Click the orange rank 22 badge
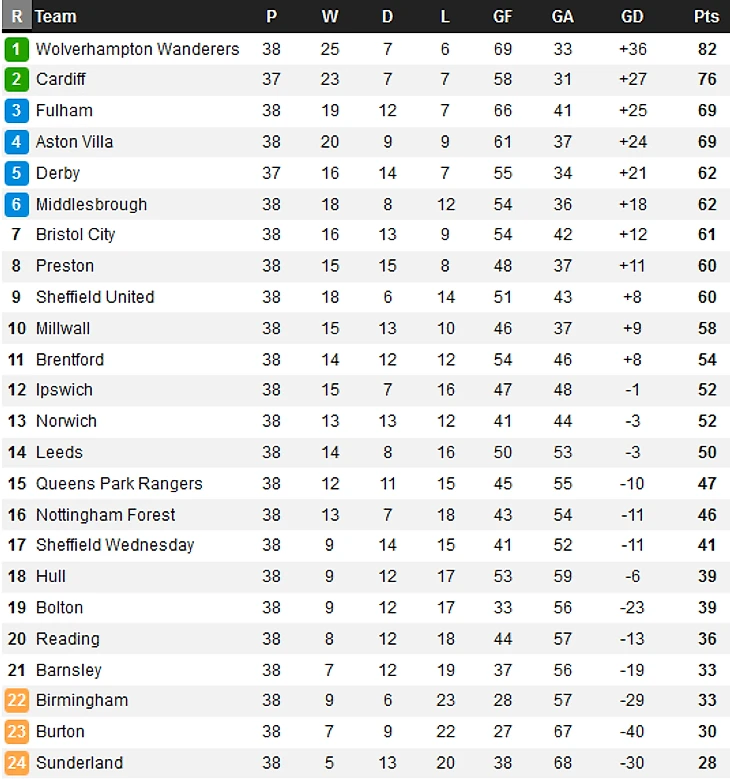 click(x=16, y=700)
